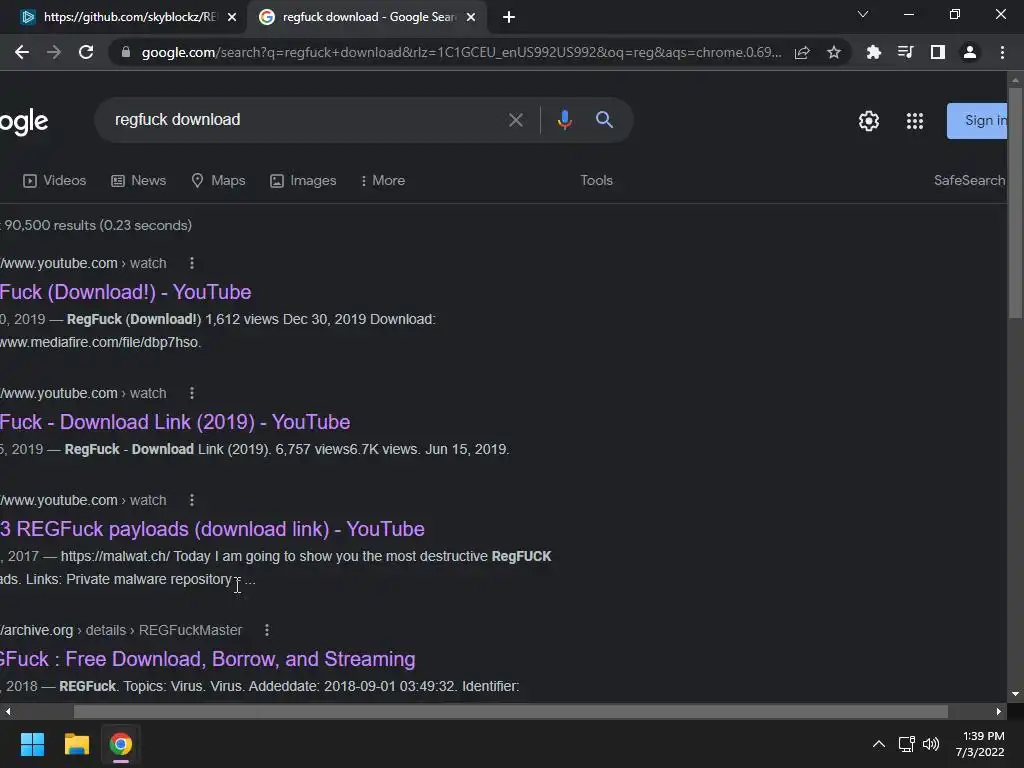The width and height of the screenshot is (1024, 768).
Task: Click the 90,500 results count text
Action: (97, 225)
